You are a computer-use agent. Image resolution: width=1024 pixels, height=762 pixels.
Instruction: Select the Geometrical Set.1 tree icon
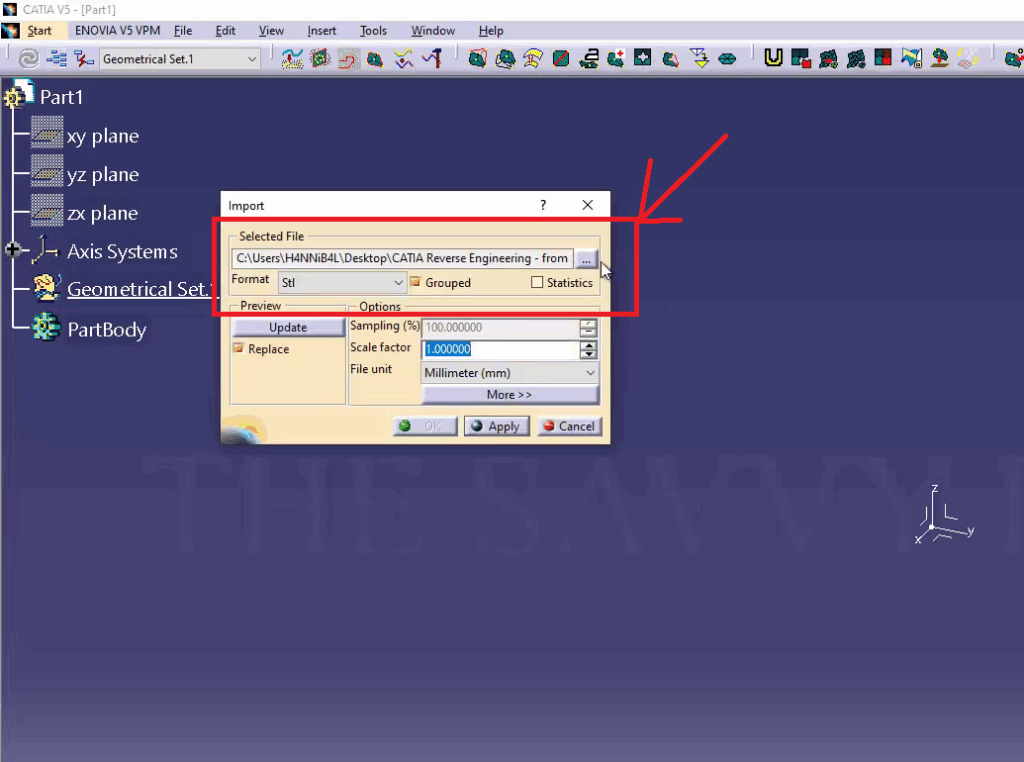[x=46, y=289]
